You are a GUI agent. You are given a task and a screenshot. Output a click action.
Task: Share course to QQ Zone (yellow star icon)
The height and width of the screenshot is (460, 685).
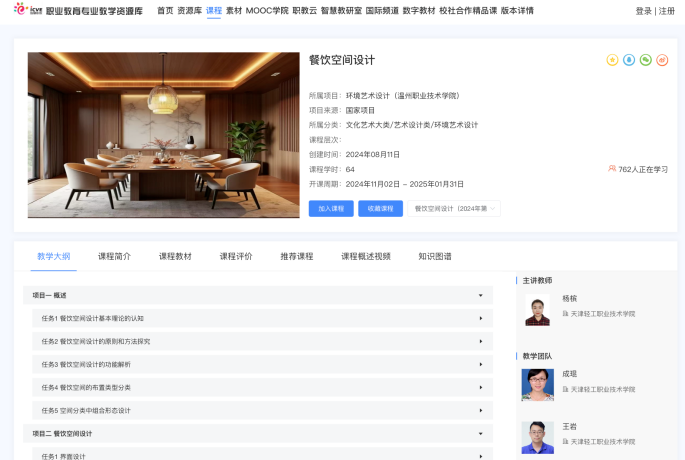(x=612, y=60)
